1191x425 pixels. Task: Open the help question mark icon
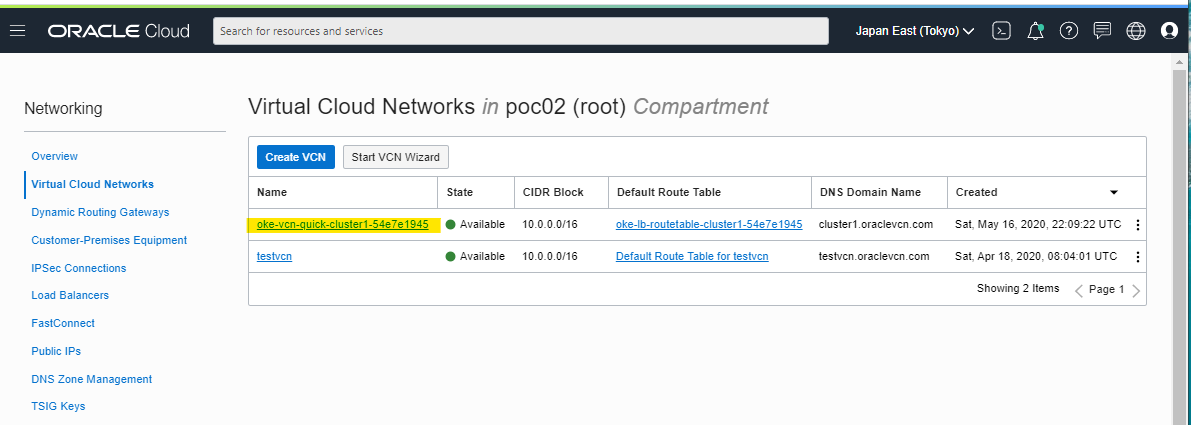click(1069, 31)
